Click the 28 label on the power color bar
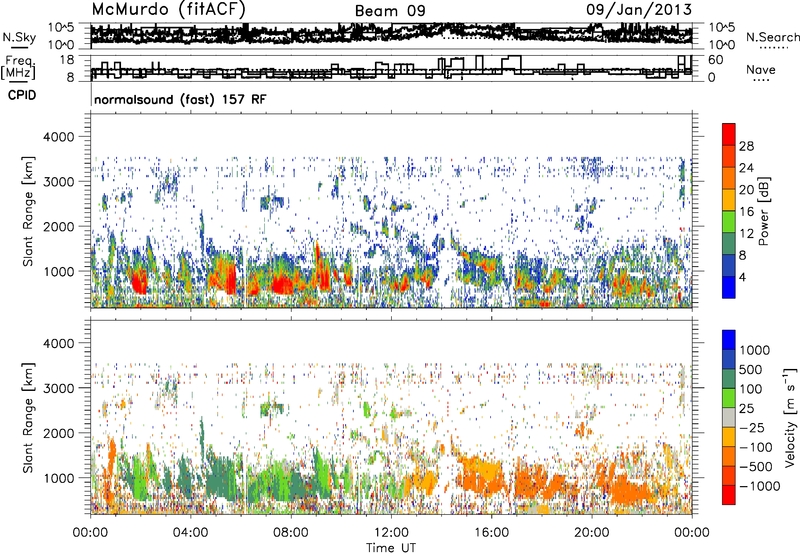Screen dimensions: 800x554 coord(746,146)
